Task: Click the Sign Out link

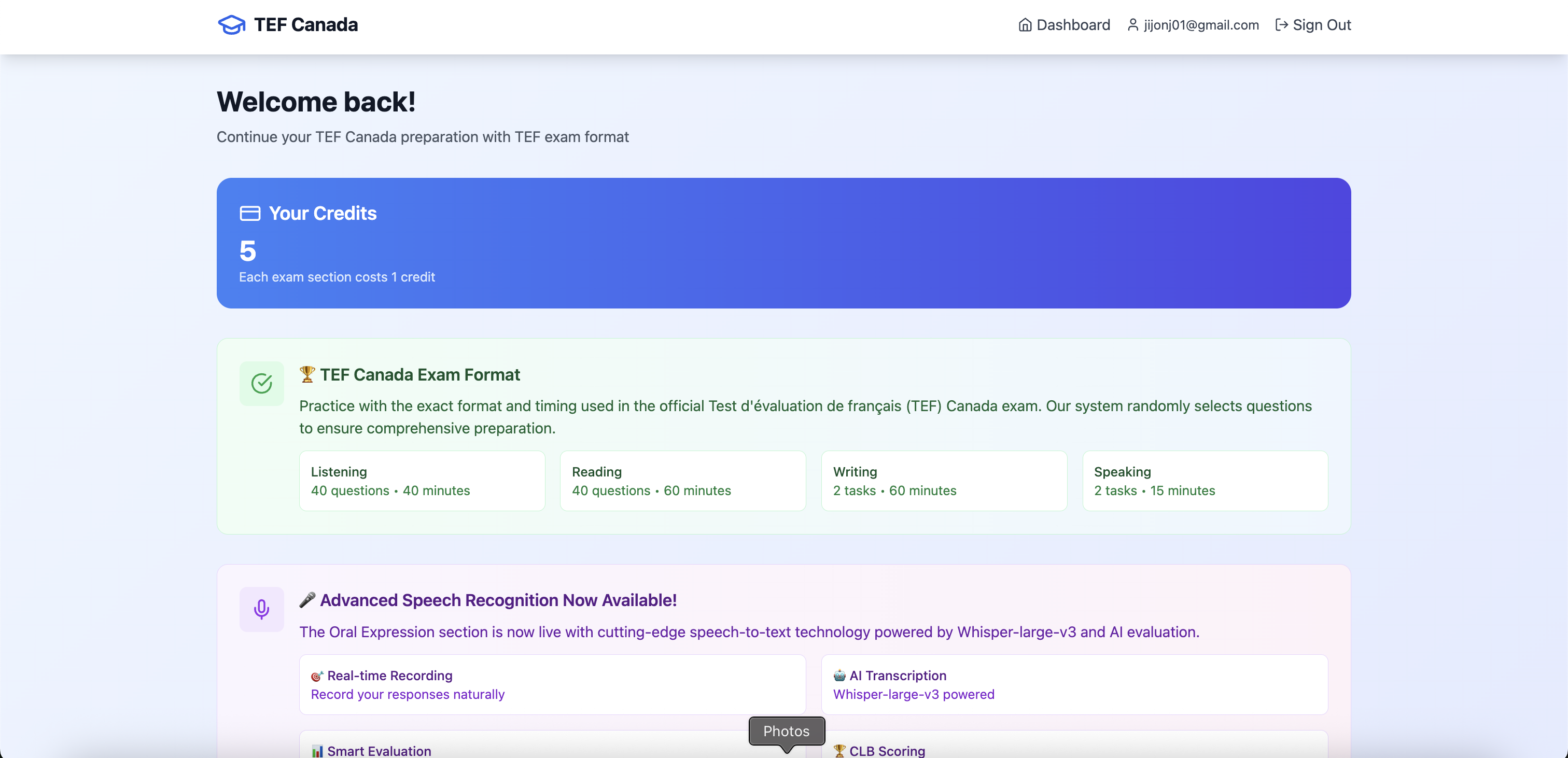Action: [1321, 25]
